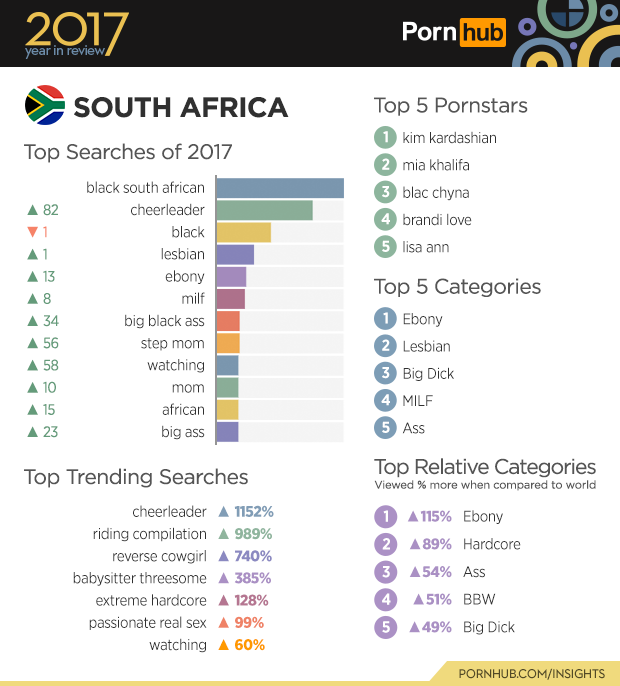Image resolution: width=620 pixels, height=686 pixels.
Task: Click the blue number 1 badge beside Ebony category
Action: 385,319
